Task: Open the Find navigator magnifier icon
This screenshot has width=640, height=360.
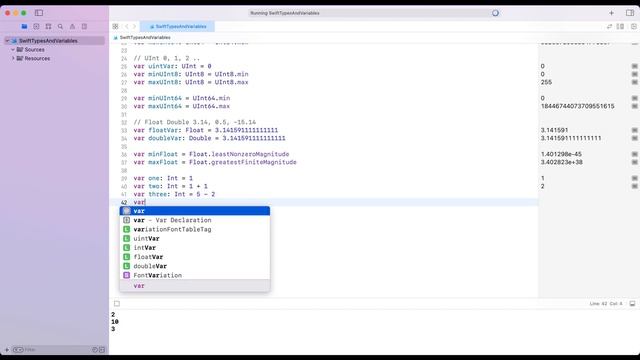Action: pos(60,27)
